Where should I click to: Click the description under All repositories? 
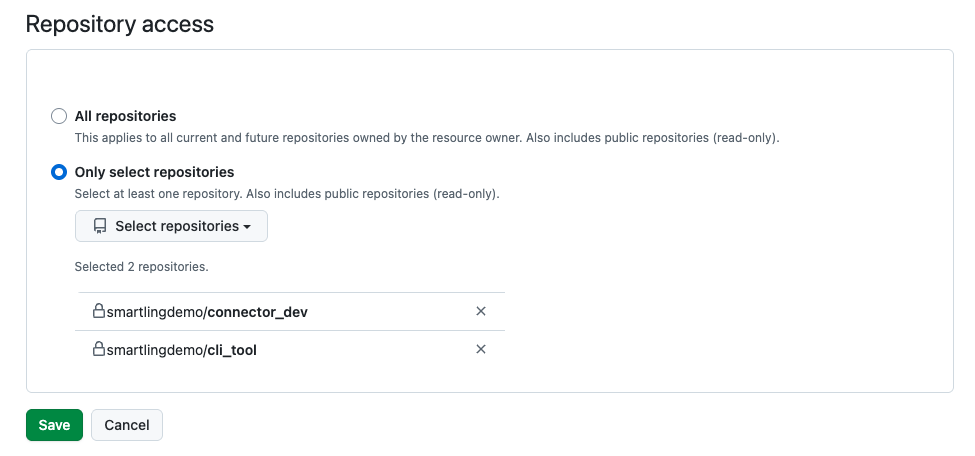(x=426, y=137)
